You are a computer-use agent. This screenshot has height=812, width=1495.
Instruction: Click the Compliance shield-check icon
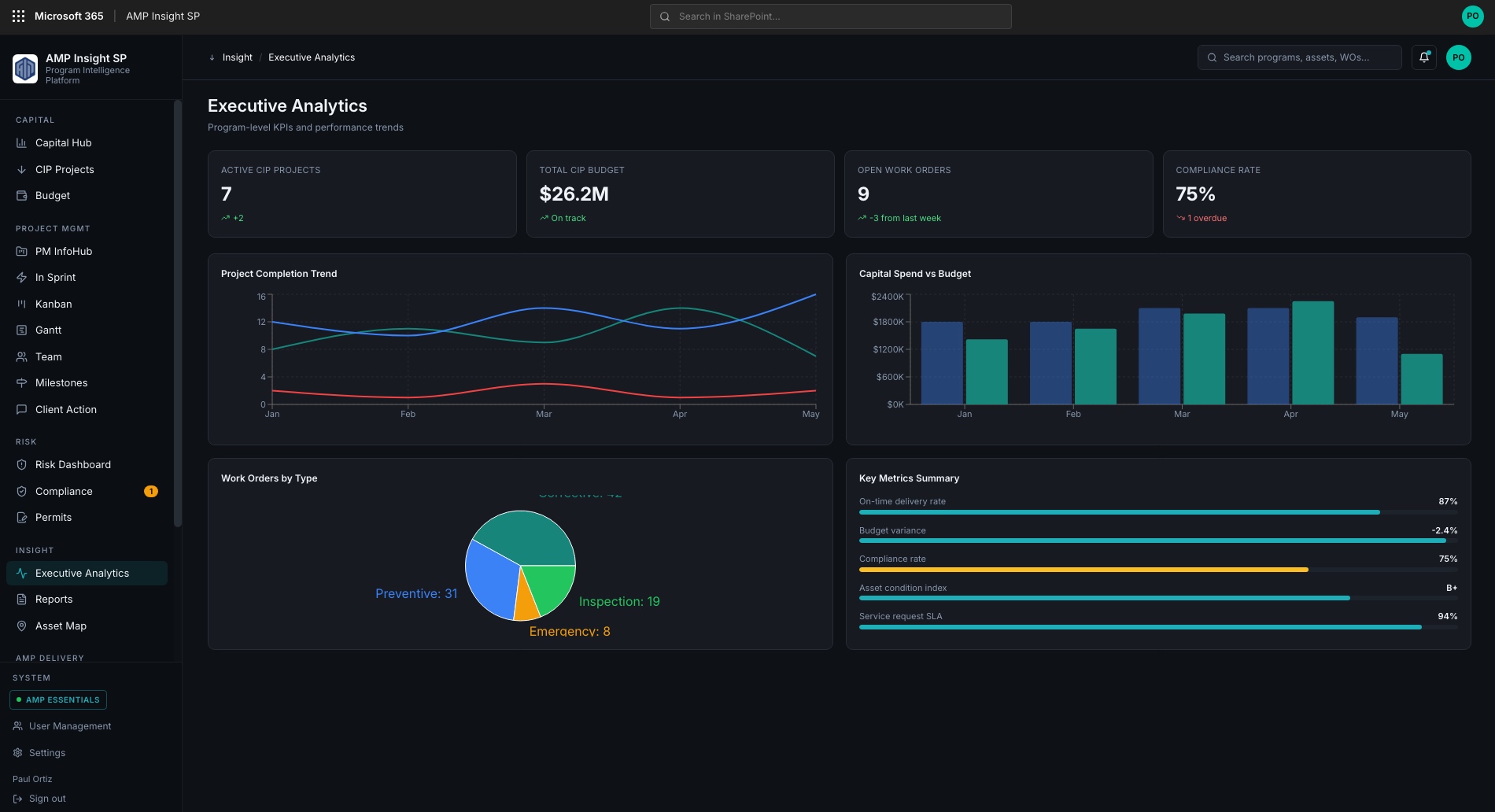pyautogui.click(x=21, y=491)
